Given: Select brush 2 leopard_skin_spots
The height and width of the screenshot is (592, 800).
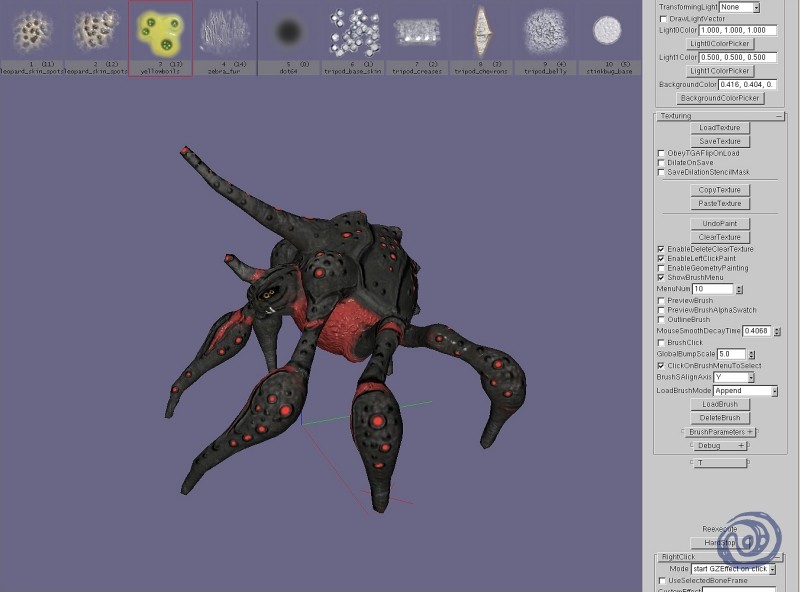Looking at the screenshot, I should pyautogui.click(x=96, y=38).
